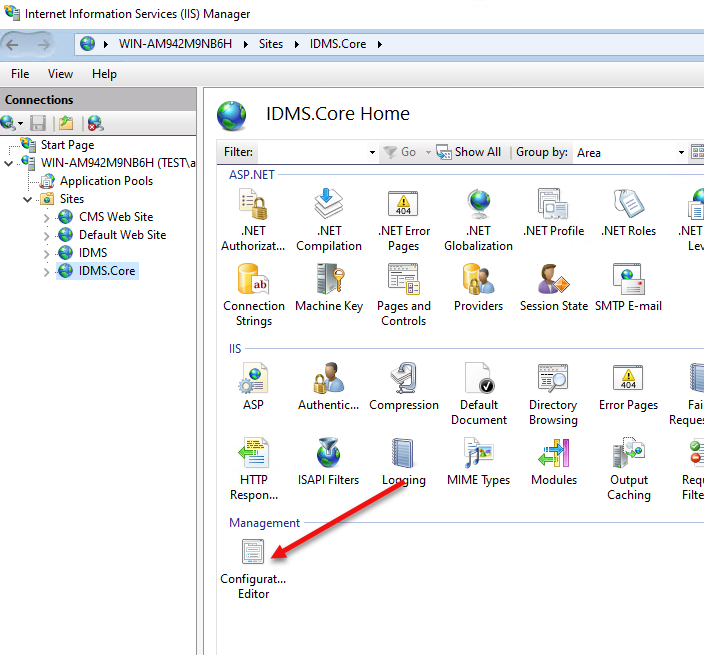Navigate forward with the Forward arrow
The image size is (704, 655).
(x=44, y=44)
